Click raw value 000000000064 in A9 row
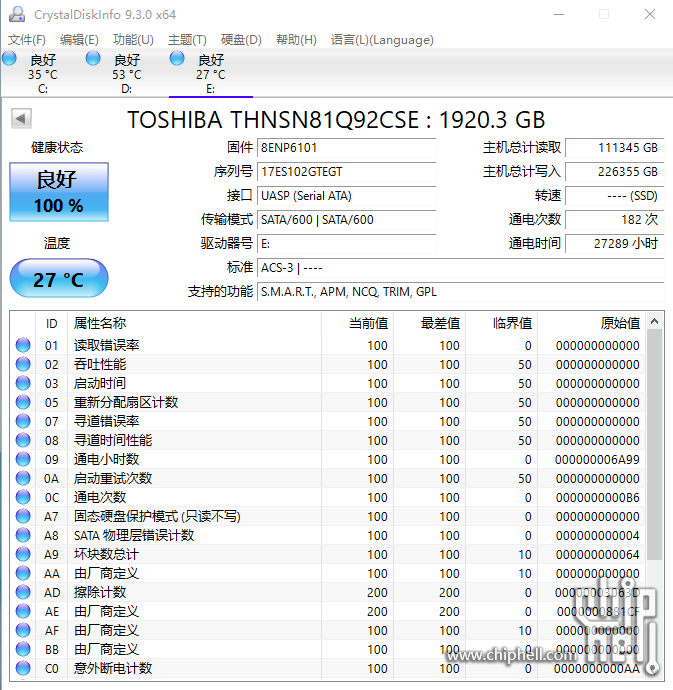Viewport: 673px width, 690px height. tap(597, 554)
